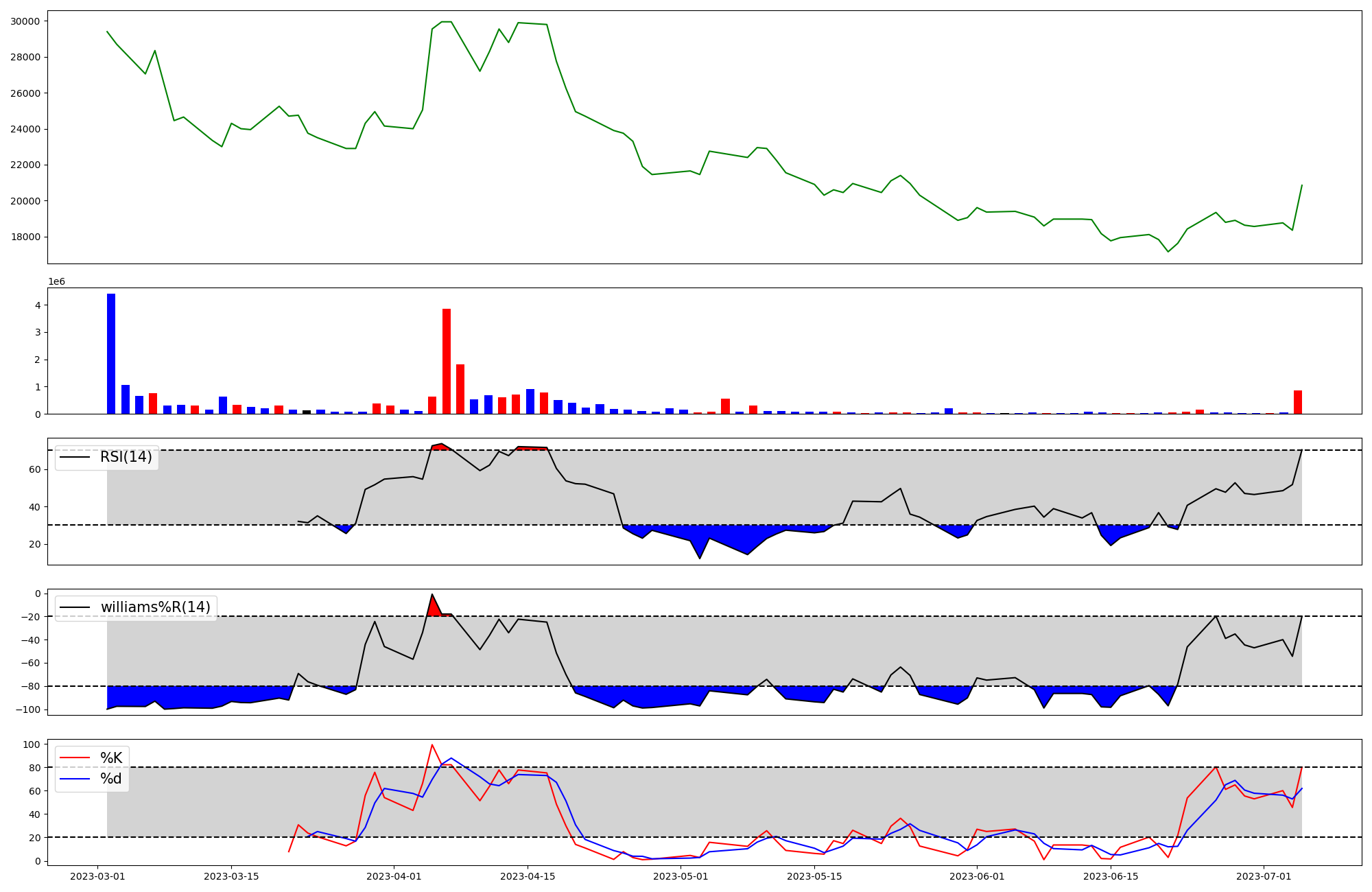The width and height of the screenshot is (1372, 892).
Task: Click the 100 tick on stochastic axis
Action: [x=30, y=744]
